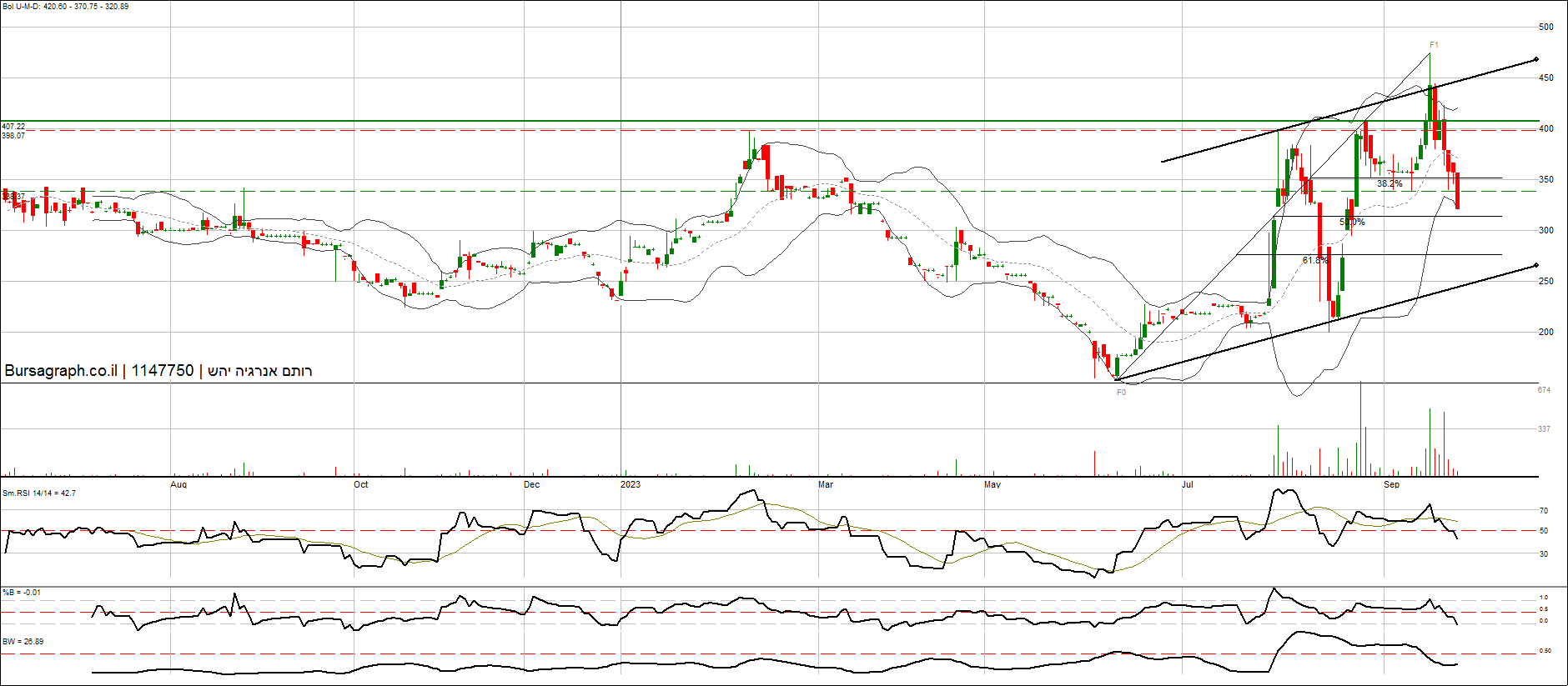
Task: Click the %B = -0.01 indicator label
Action: click(22, 593)
